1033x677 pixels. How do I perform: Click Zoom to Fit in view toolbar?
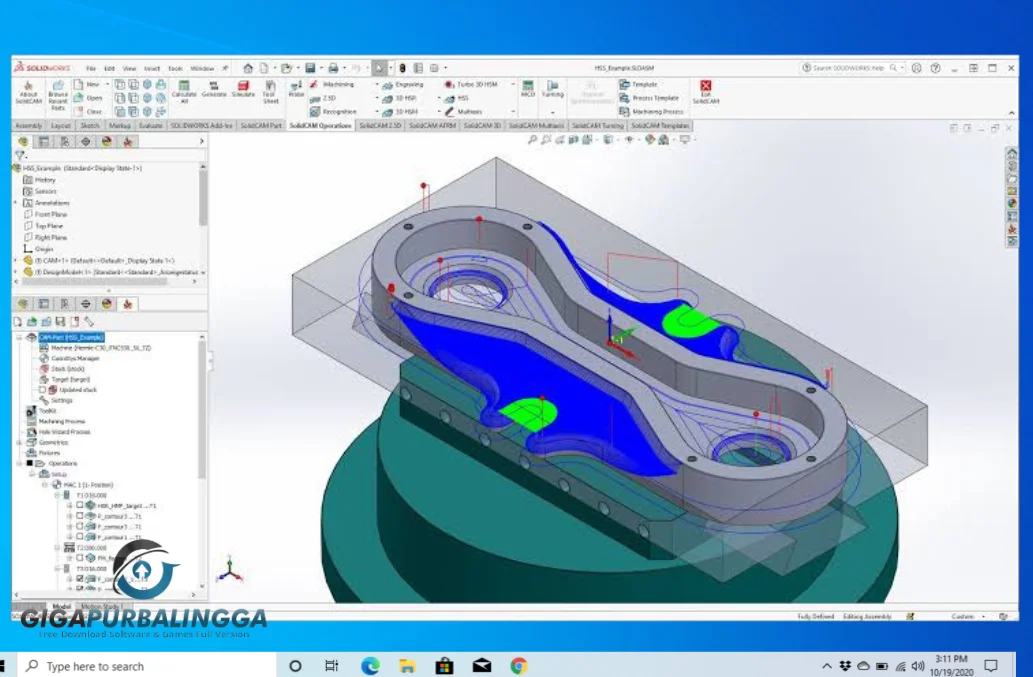tap(532, 140)
